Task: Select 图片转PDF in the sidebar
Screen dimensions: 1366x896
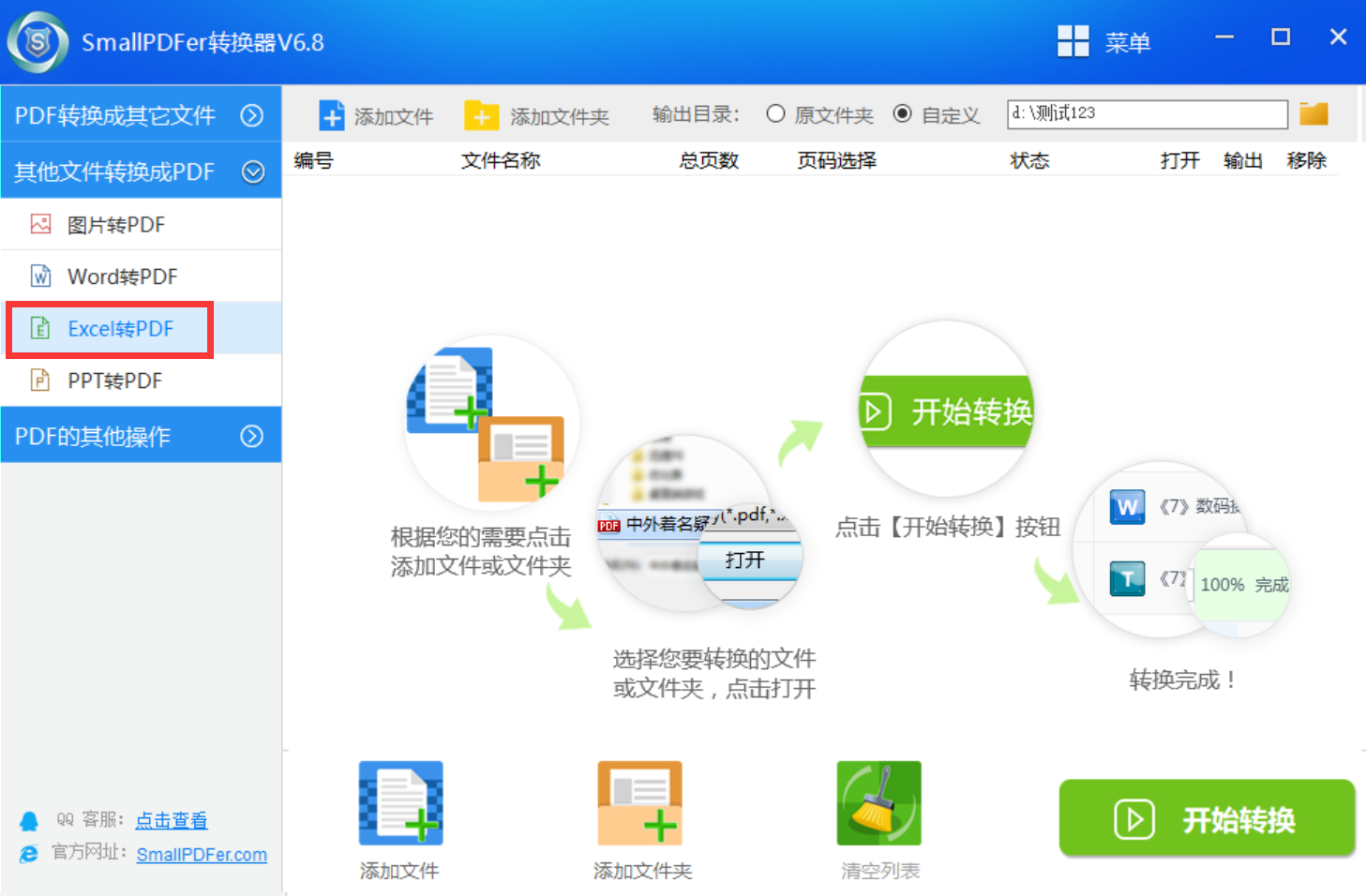Action: tap(115, 225)
